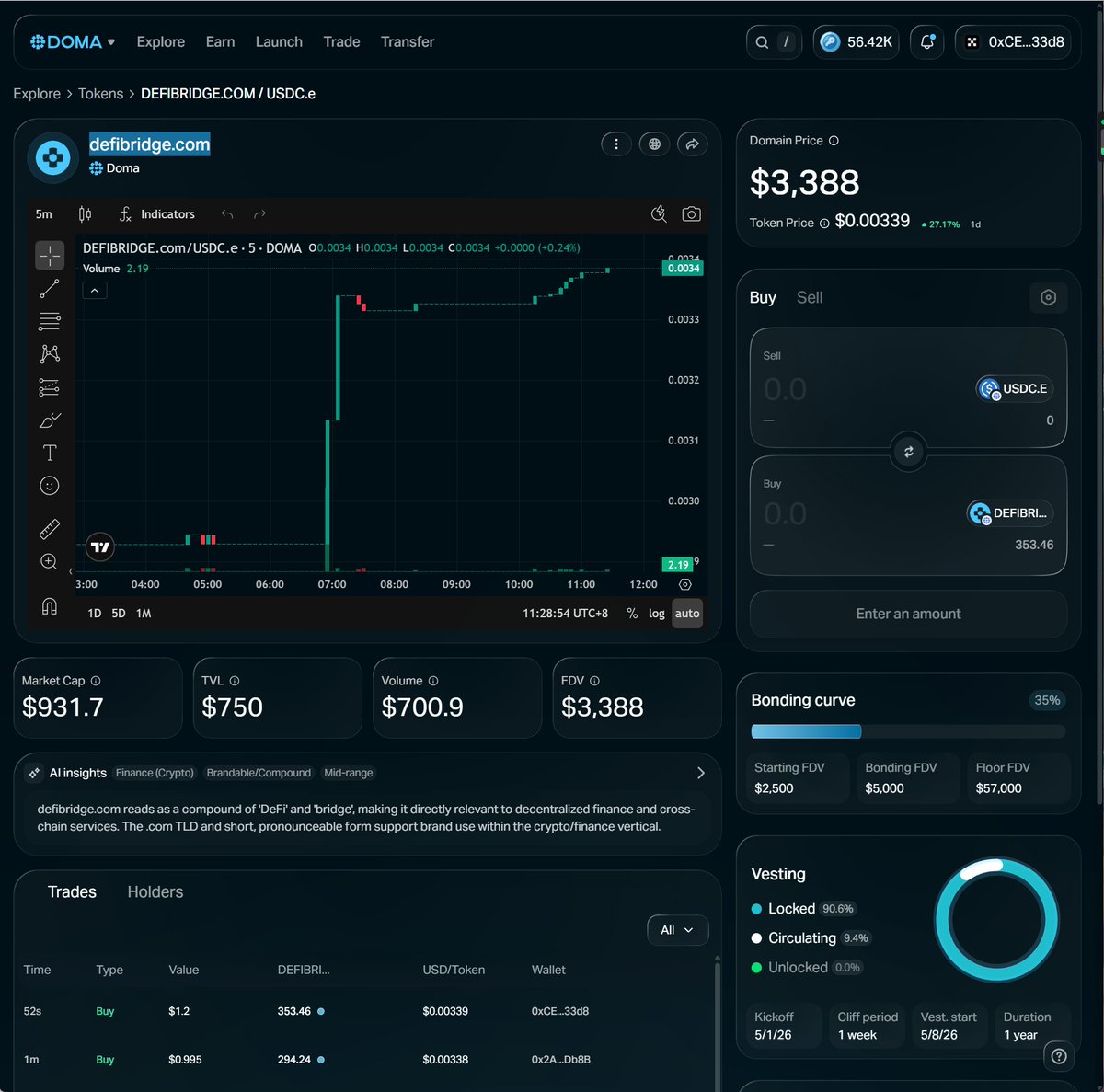Select the Buy tab in swap panel
1104x1092 pixels.
(x=763, y=297)
